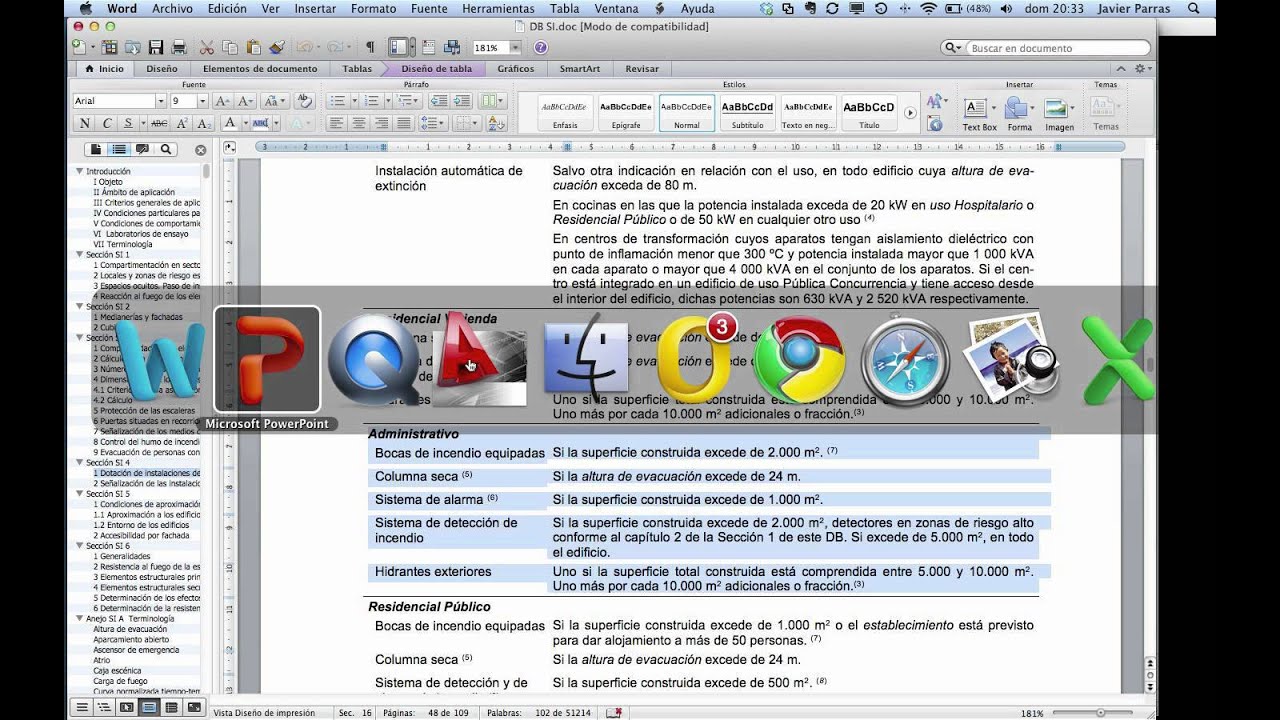Collapse the Sección SI 1 outline group

(x=79, y=255)
